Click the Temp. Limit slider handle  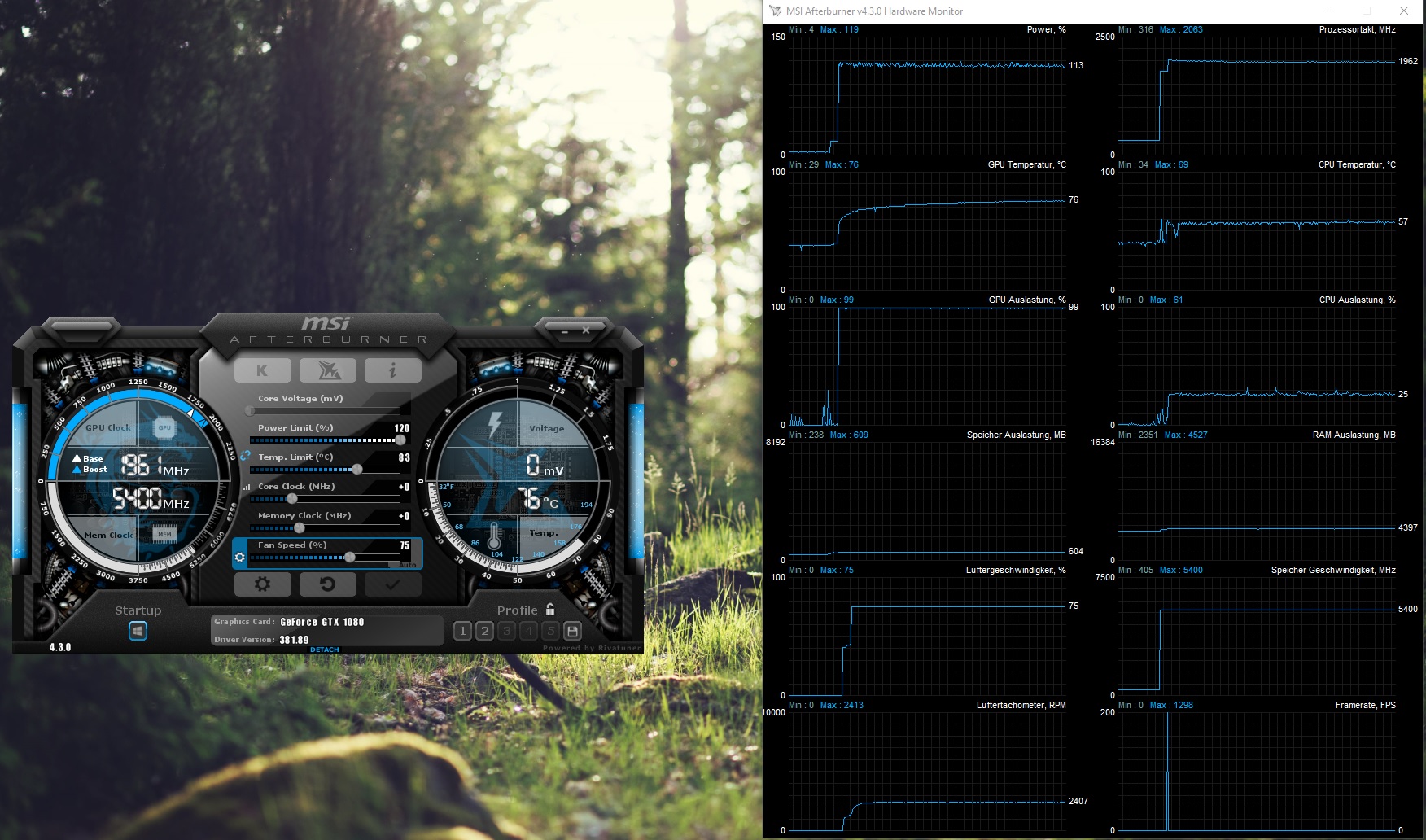[x=356, y=470]
